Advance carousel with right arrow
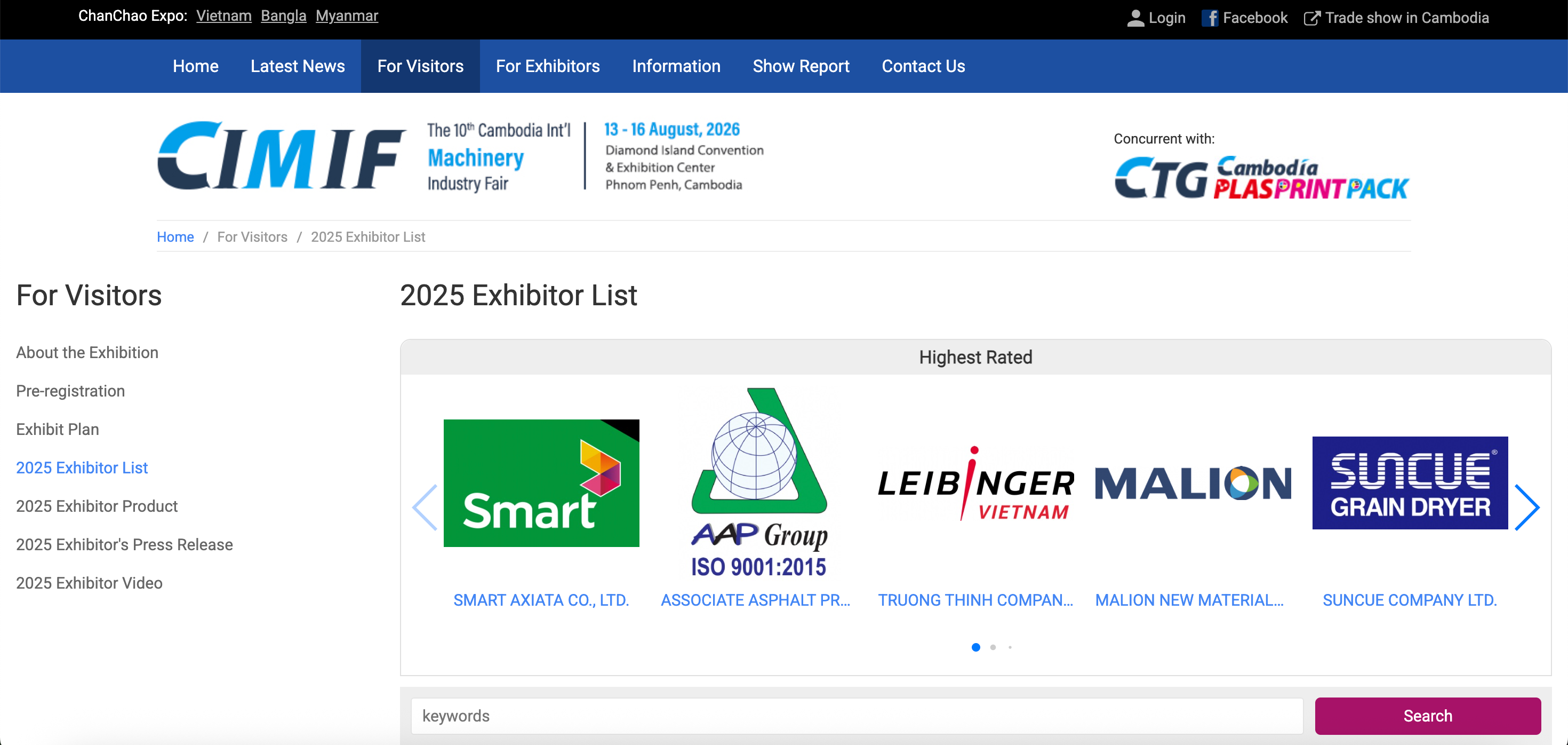The image size is (1568, 745). tap(1526, 508)
